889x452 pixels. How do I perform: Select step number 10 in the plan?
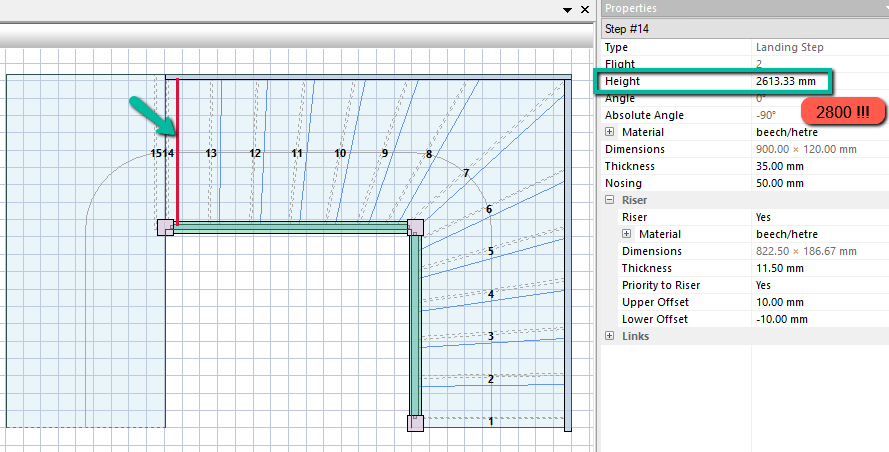click(340, 153)
